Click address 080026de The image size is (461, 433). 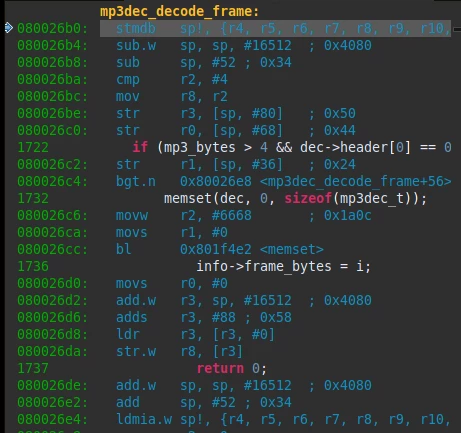coord(52,386)
